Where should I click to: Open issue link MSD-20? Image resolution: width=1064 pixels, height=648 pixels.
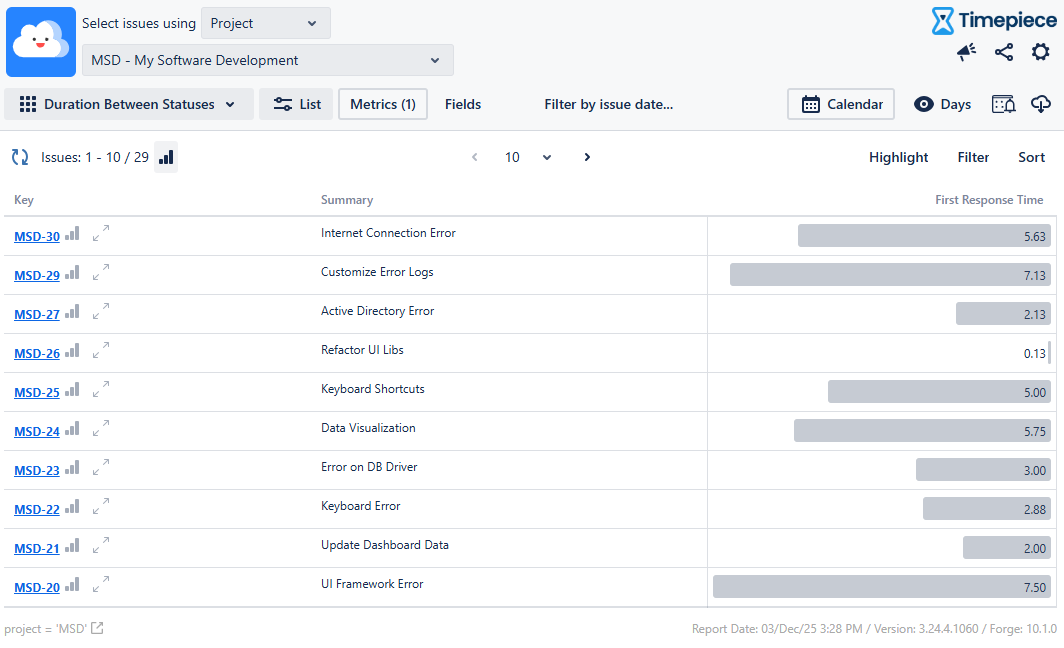click(x=37, y=588)
